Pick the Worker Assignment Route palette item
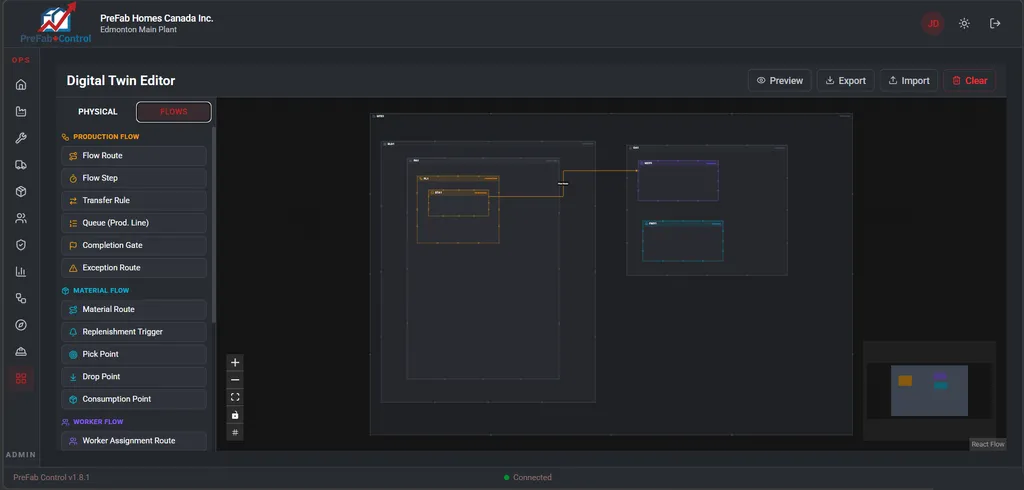The width and height of the screenshot is (1024, 490). tap(134, 441)
